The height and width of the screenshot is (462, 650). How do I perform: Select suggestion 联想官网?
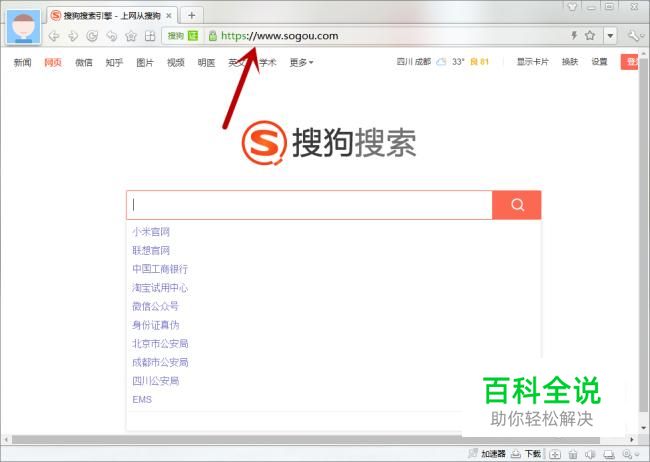click(151, 250)
